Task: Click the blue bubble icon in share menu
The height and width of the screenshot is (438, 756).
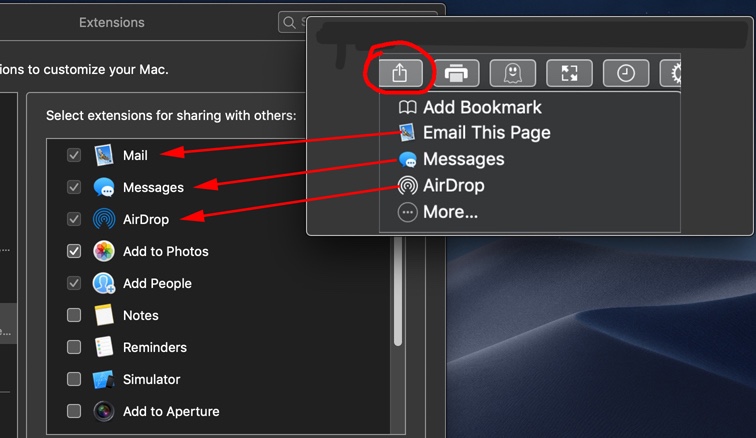Action: 407,159
